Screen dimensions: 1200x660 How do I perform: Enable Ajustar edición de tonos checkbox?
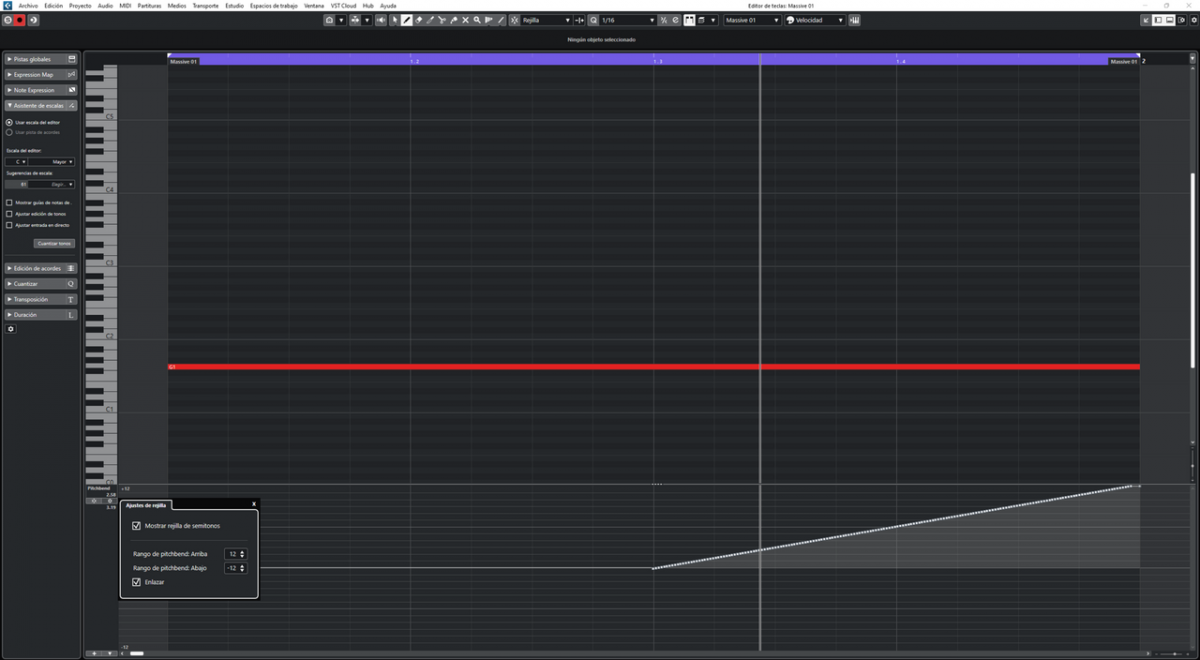pyautogui.click(x=10, y=214)
